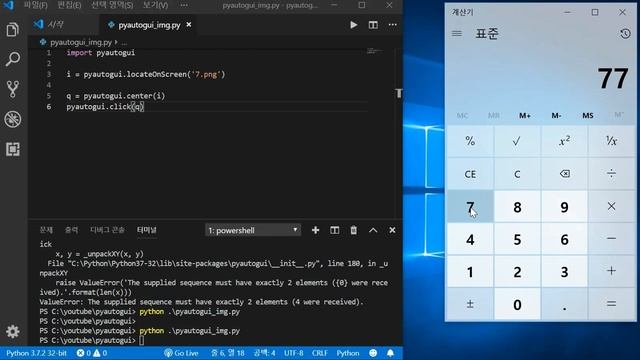Click the square root key in calculator
Viewport: 640px width, 360px height.
coord(517,141)
